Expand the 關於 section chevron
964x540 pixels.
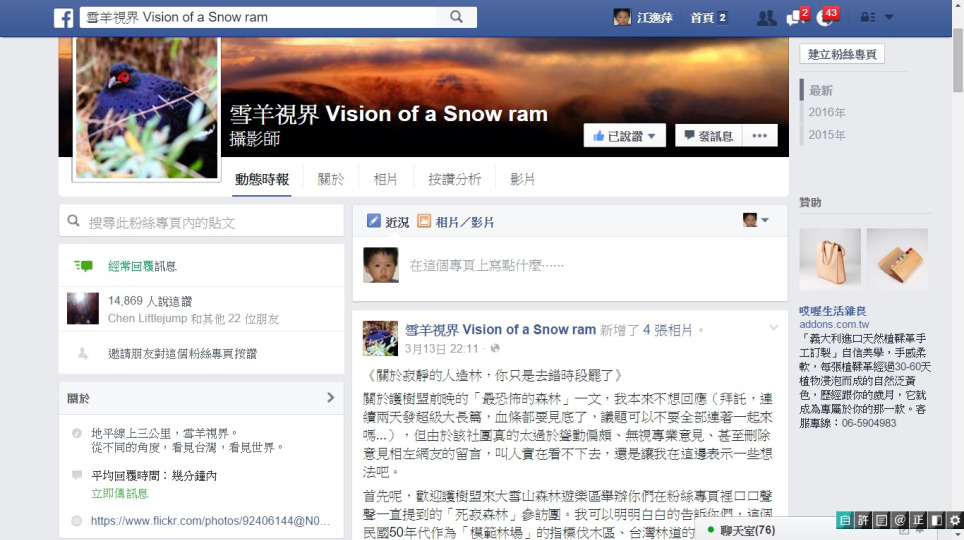pyautogui.click(x=330, y=397)
